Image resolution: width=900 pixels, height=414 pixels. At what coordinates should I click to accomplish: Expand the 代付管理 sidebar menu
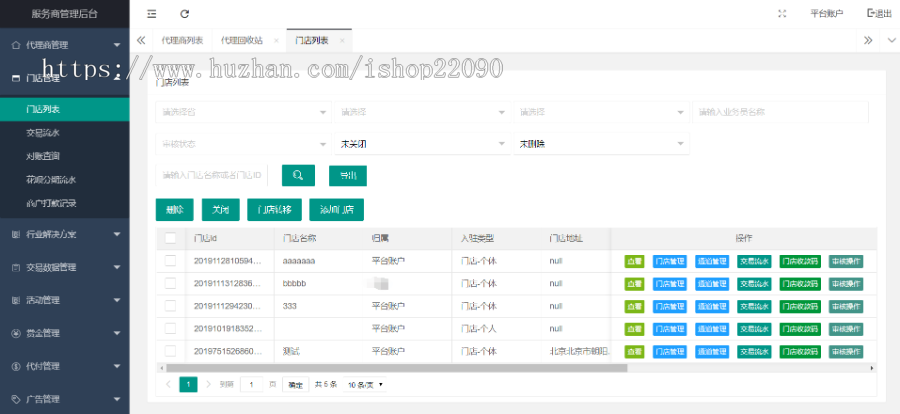[x=65, y=366]
